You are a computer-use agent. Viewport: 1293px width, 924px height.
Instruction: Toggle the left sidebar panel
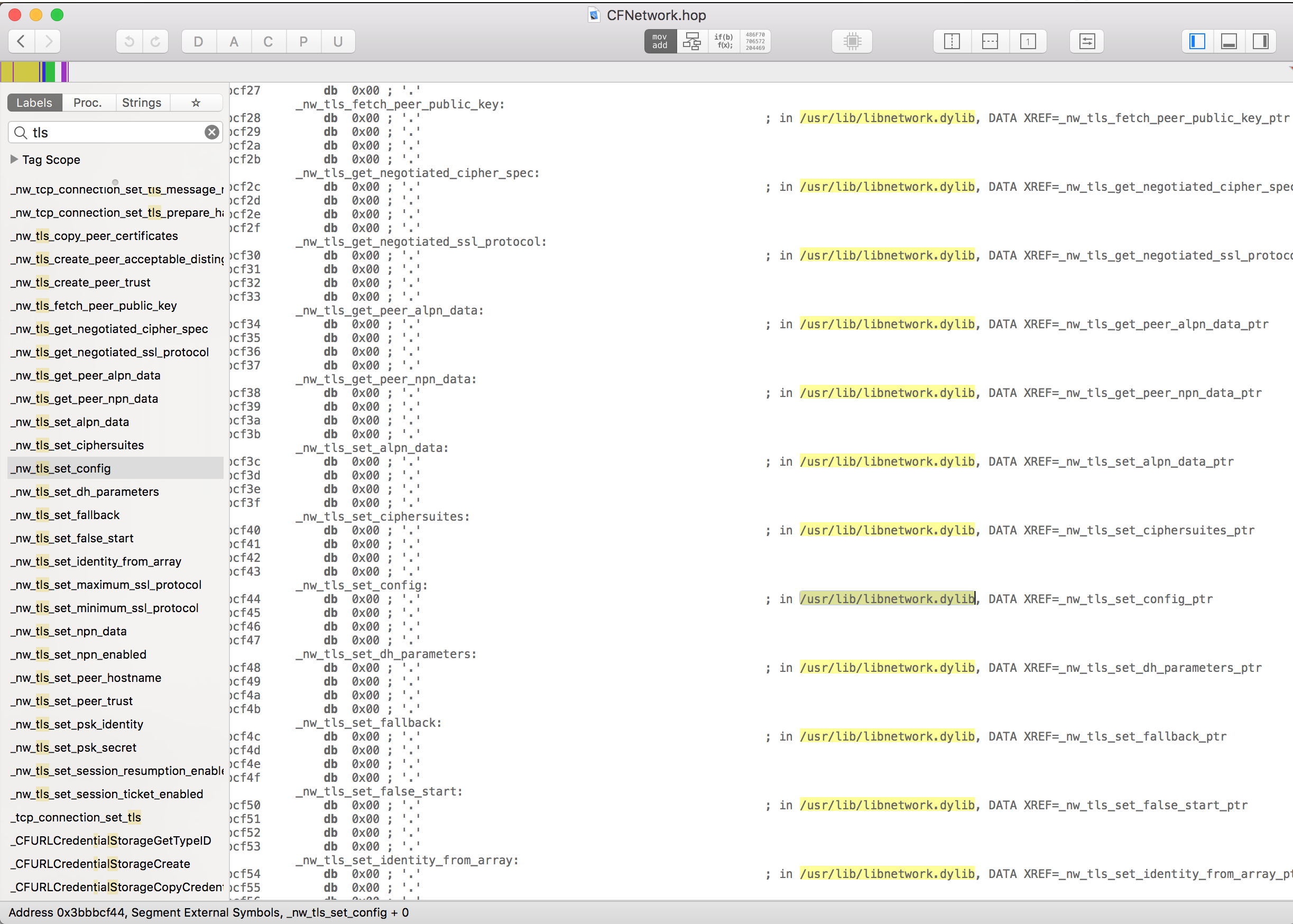pyautogui.click(x=1197, y=41)
